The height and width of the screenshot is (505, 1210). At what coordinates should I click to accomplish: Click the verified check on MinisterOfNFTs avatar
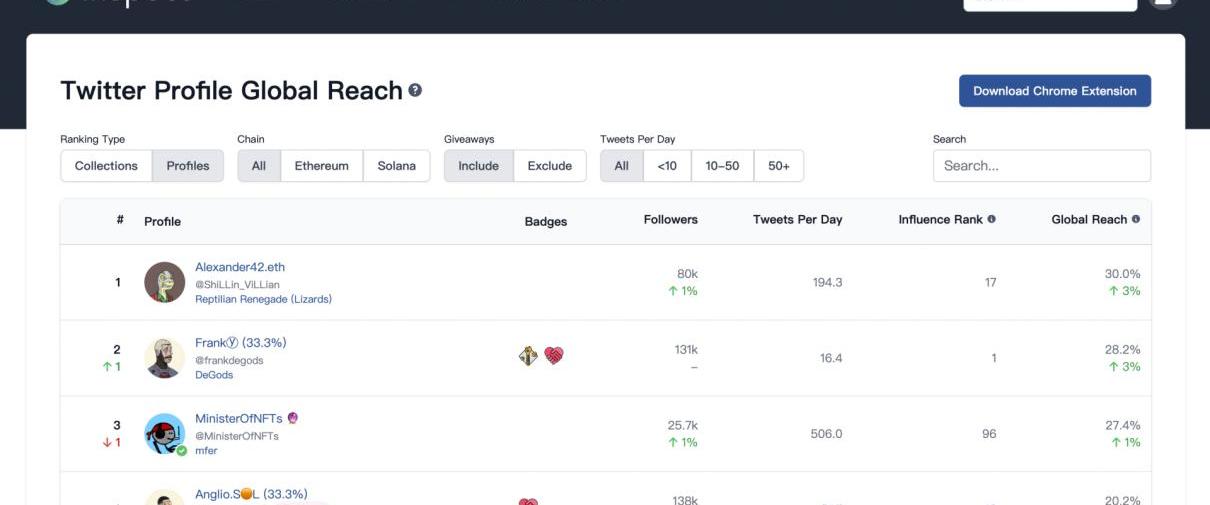182,451
